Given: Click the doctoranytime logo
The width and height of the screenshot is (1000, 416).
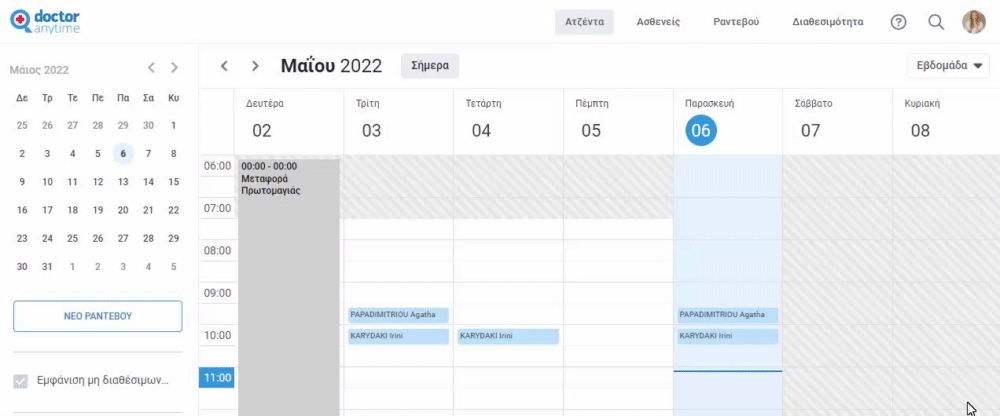Looking at the screenshot, I should coord(45,21).
